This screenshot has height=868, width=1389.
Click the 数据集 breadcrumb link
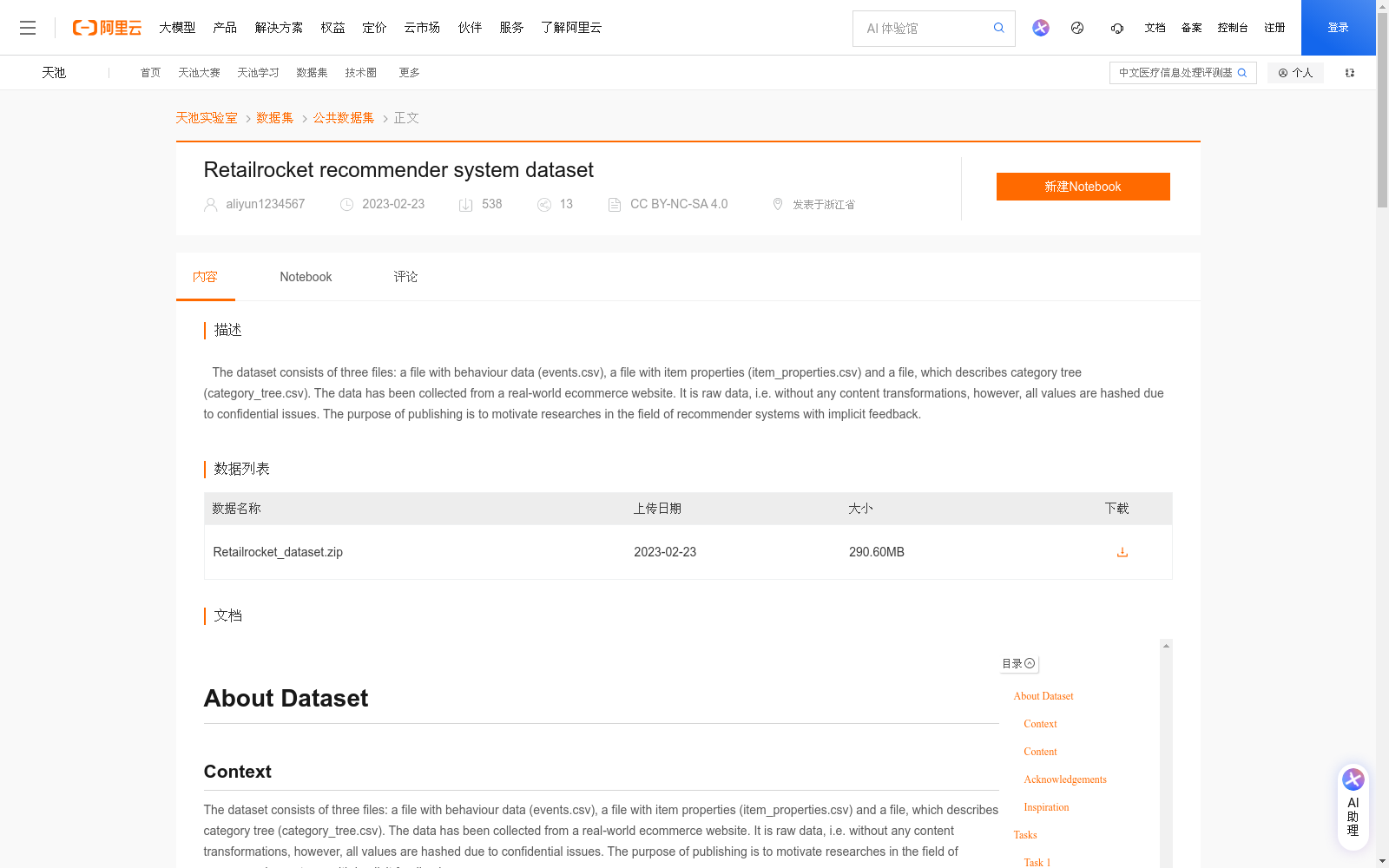pyautogui.click(x=275, y=118)
